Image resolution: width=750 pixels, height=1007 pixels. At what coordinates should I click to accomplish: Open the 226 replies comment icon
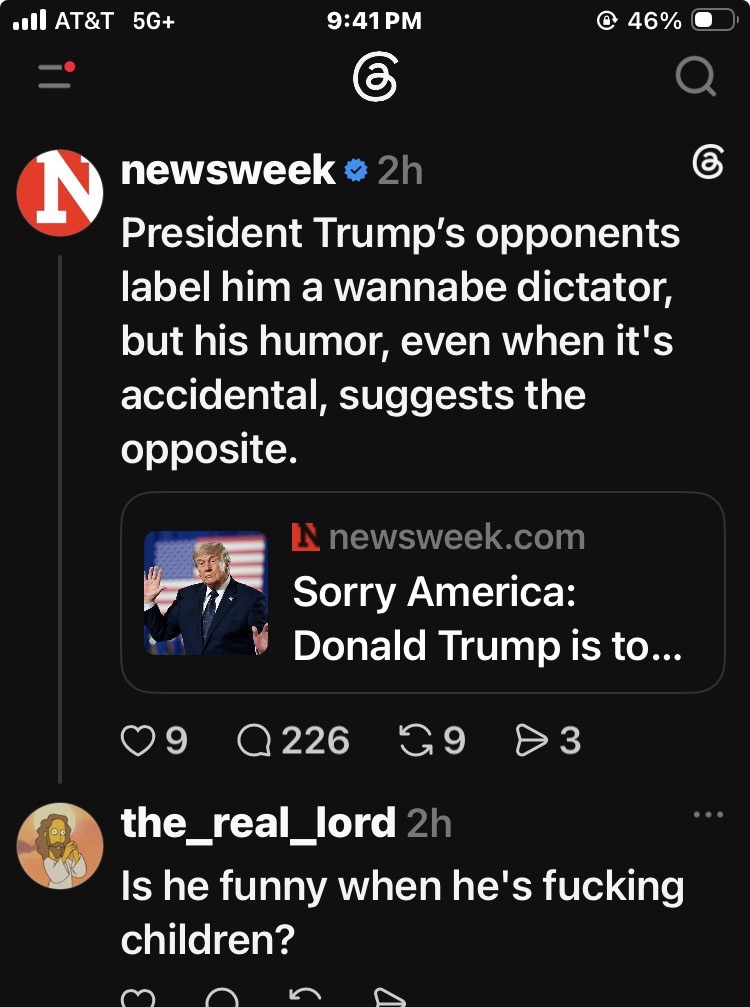coord(254,740)
